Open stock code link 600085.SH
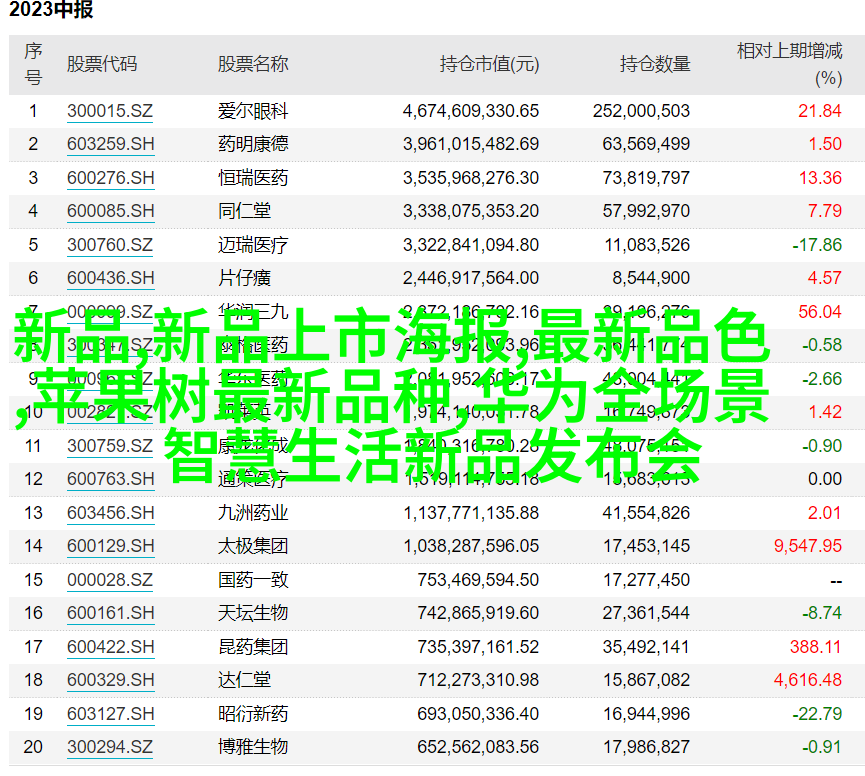The width and height of the screenshot is (865, 776). coord(110,211)
